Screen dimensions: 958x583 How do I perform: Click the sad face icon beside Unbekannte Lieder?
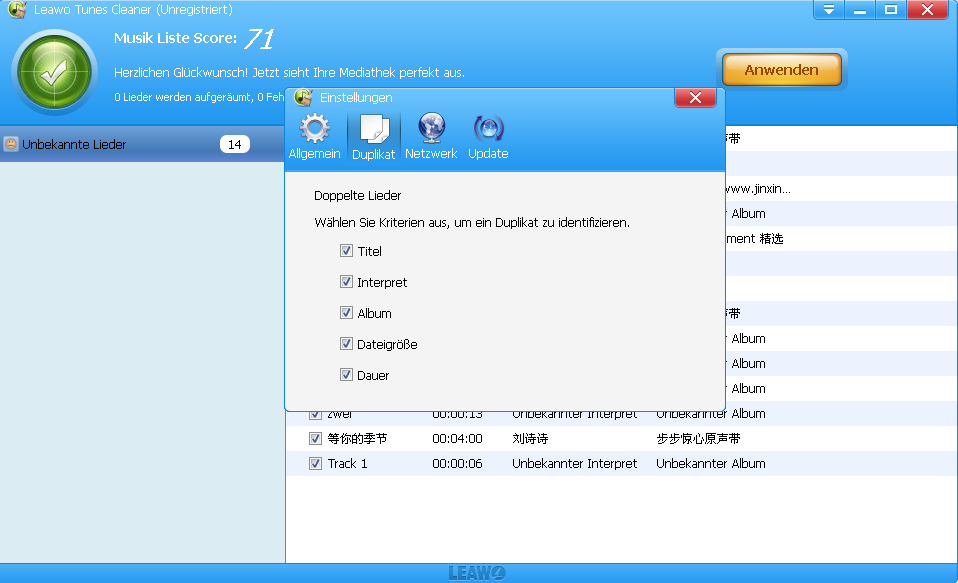[11, 144]
